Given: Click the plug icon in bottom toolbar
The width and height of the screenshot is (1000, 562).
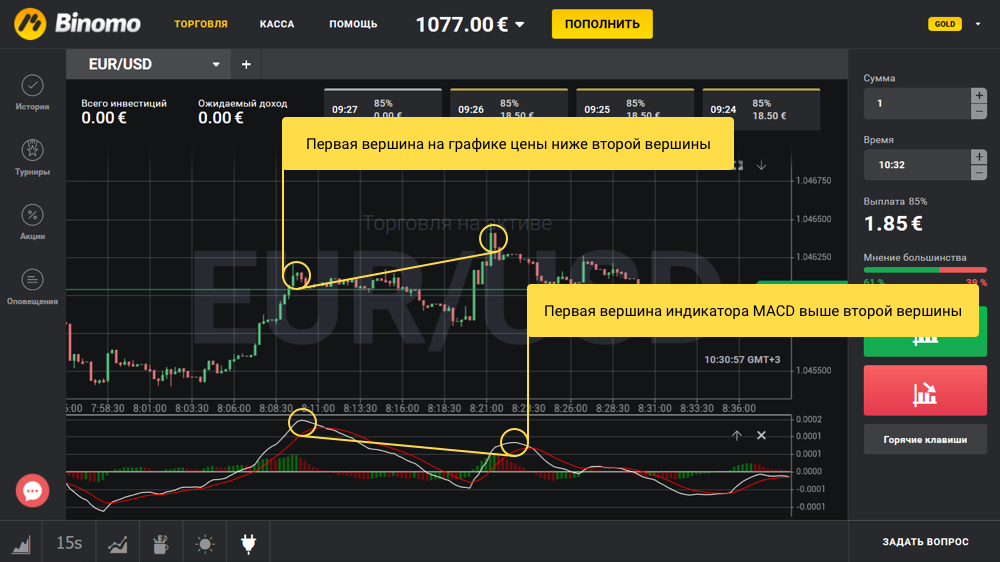Looking at the screenshot, I should (x=248, y=543).
